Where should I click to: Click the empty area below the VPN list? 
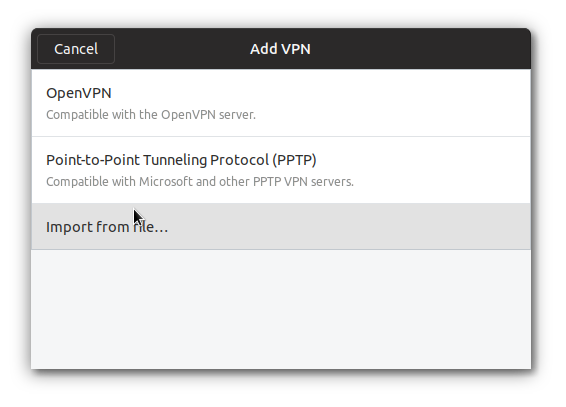pyautogui.click(x=281, y=309)
